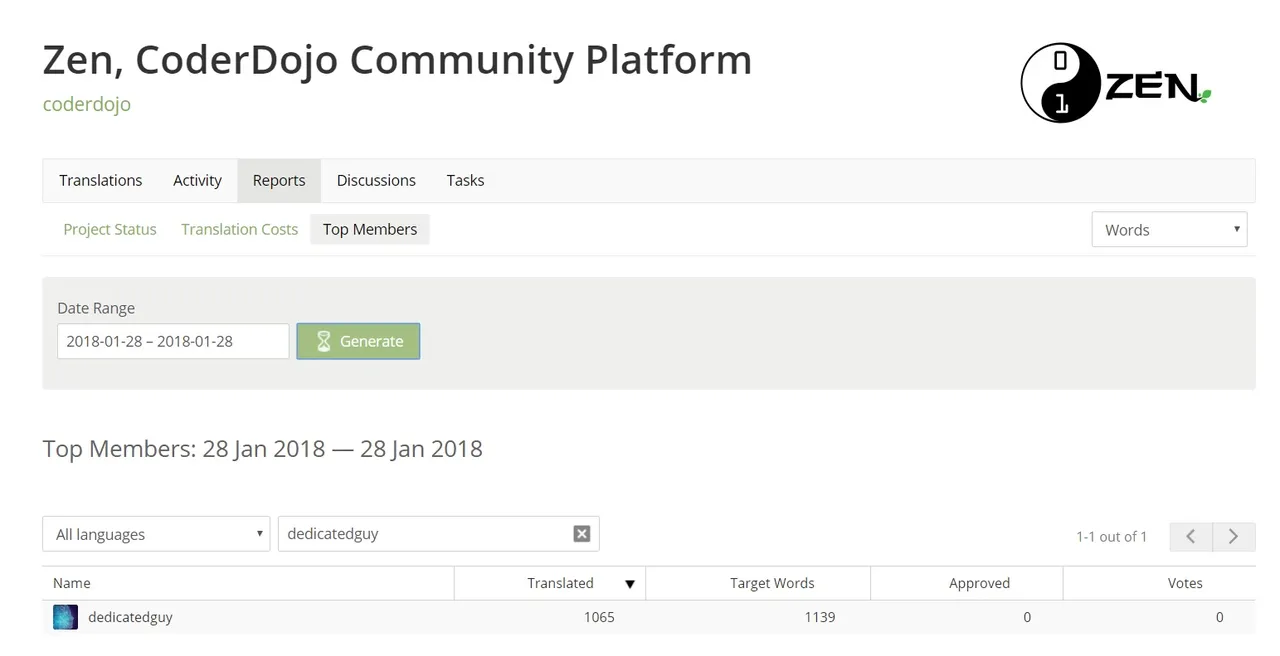Sort by the Translated column header
The image size is (1280, 656).
(550, 583)
